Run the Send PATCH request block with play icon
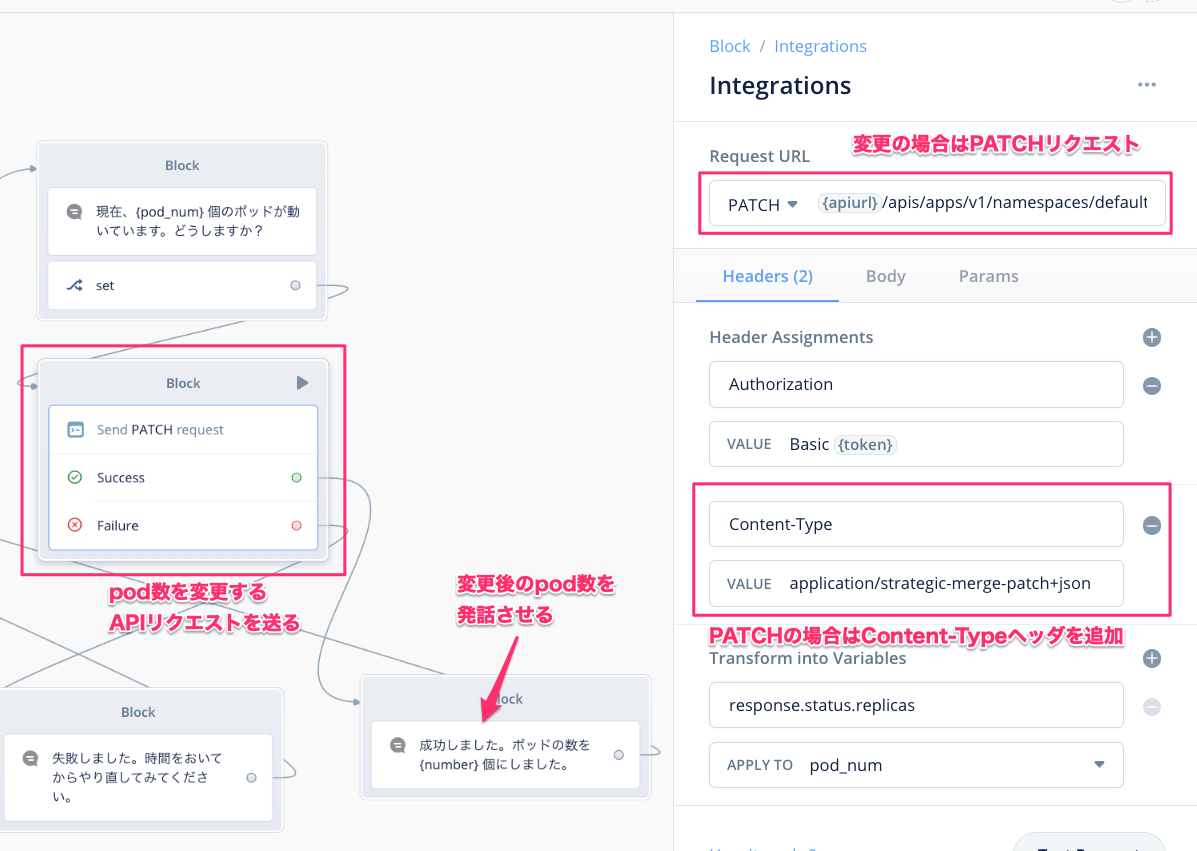 (x=302, y=382)
